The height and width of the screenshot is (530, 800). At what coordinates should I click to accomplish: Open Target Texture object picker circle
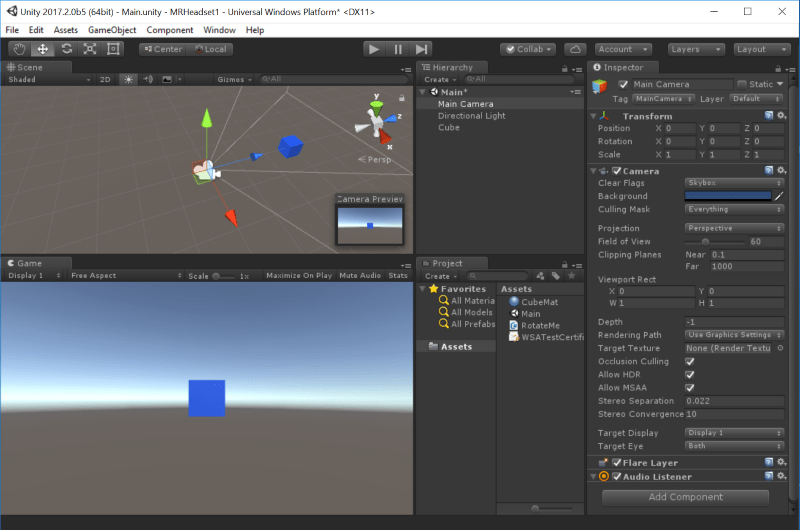coord(780,348)
